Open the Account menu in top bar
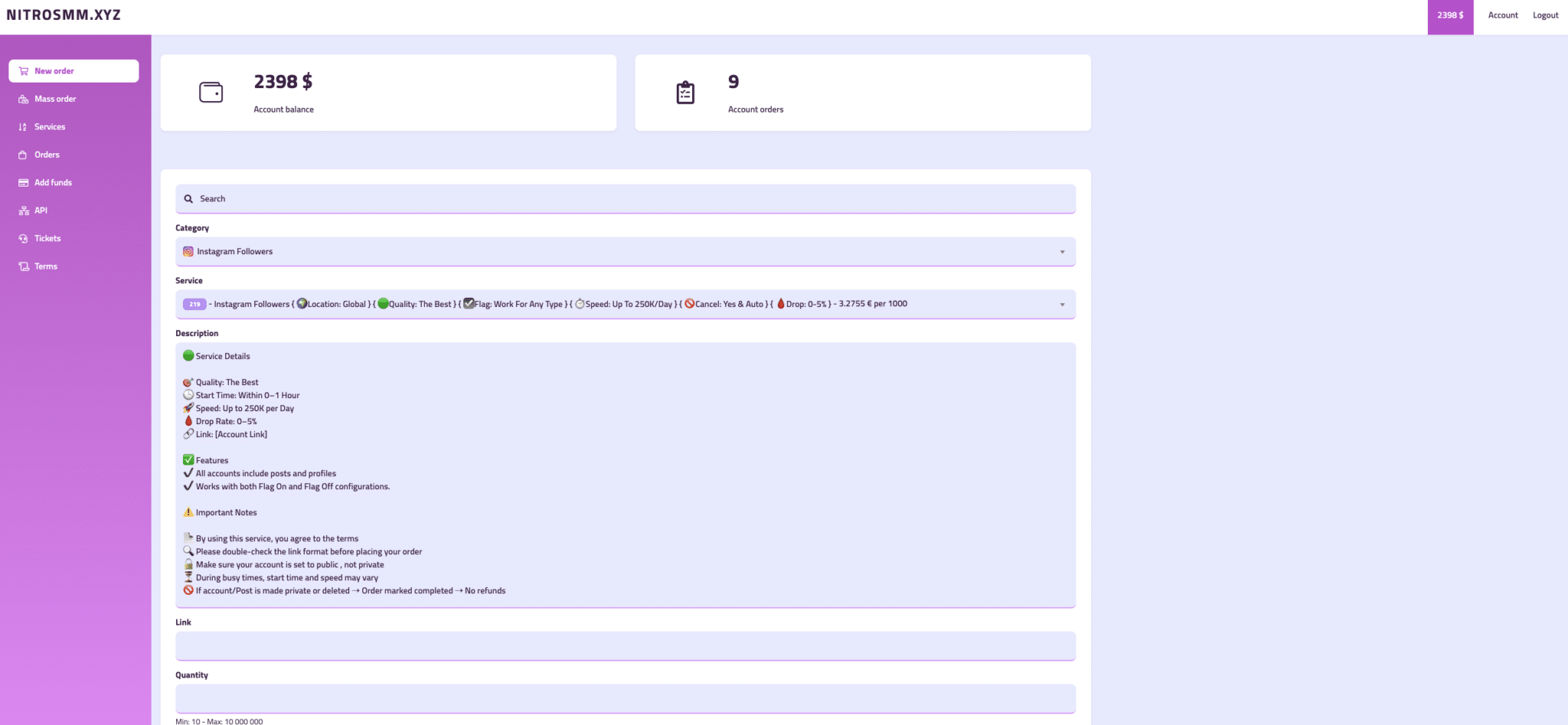Screen dimensions: 1568x725 click(1502, 15)
